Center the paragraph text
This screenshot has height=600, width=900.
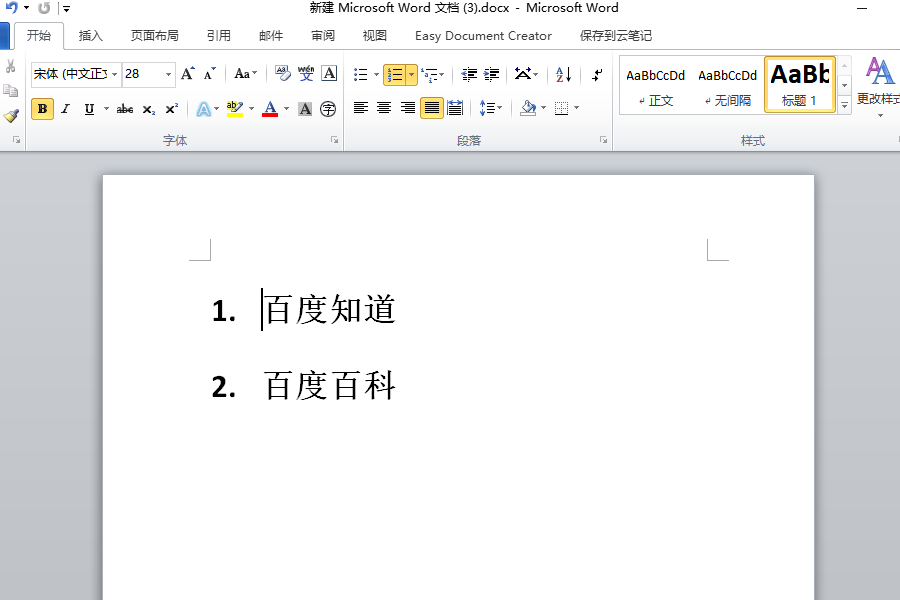click(x=384, y=107)
